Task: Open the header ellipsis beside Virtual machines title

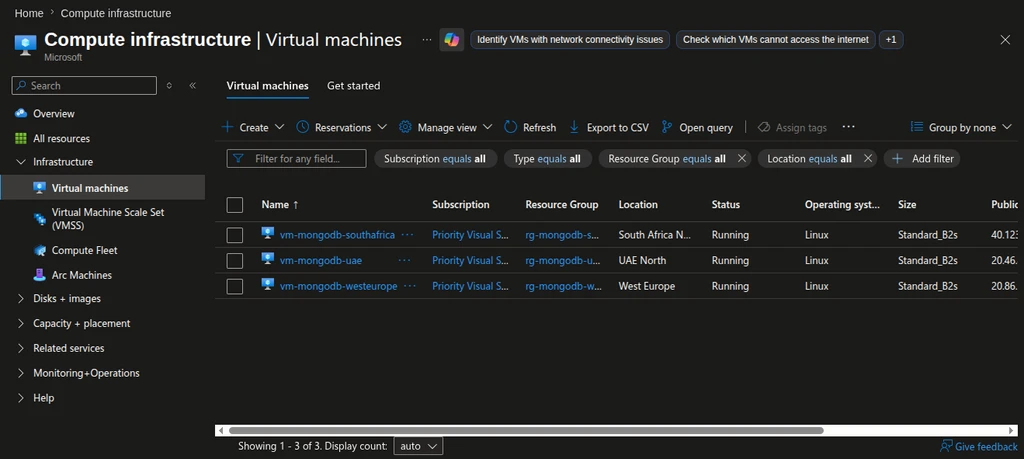Action: point(426,40)
